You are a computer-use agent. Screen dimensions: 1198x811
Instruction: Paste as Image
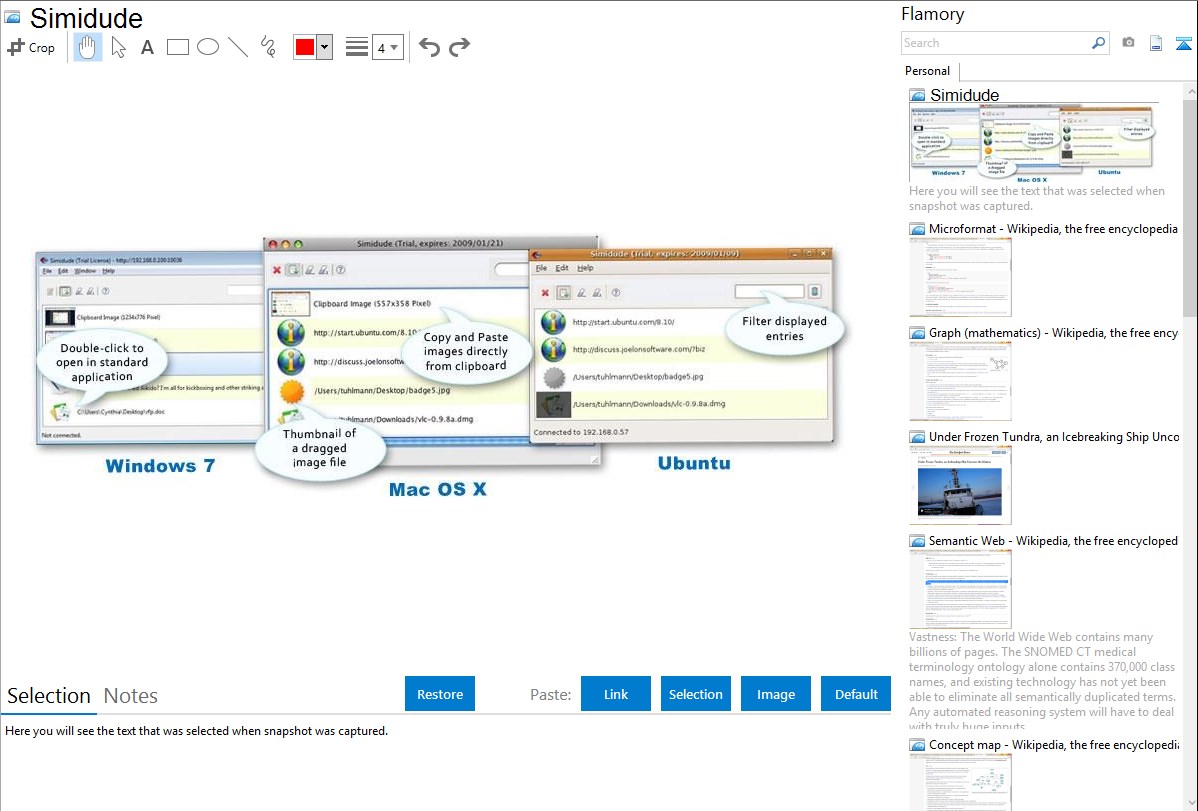[x=775, y=694]
